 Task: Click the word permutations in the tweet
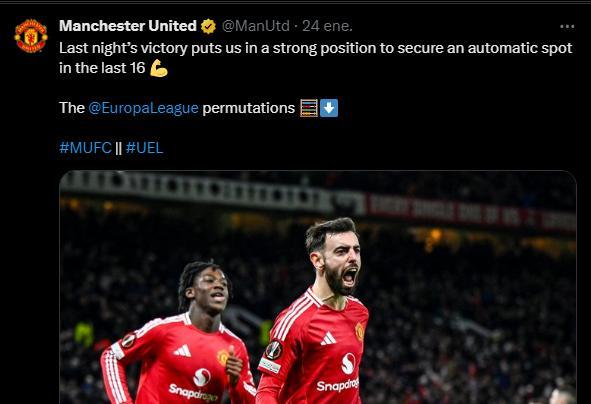point(249,108)
